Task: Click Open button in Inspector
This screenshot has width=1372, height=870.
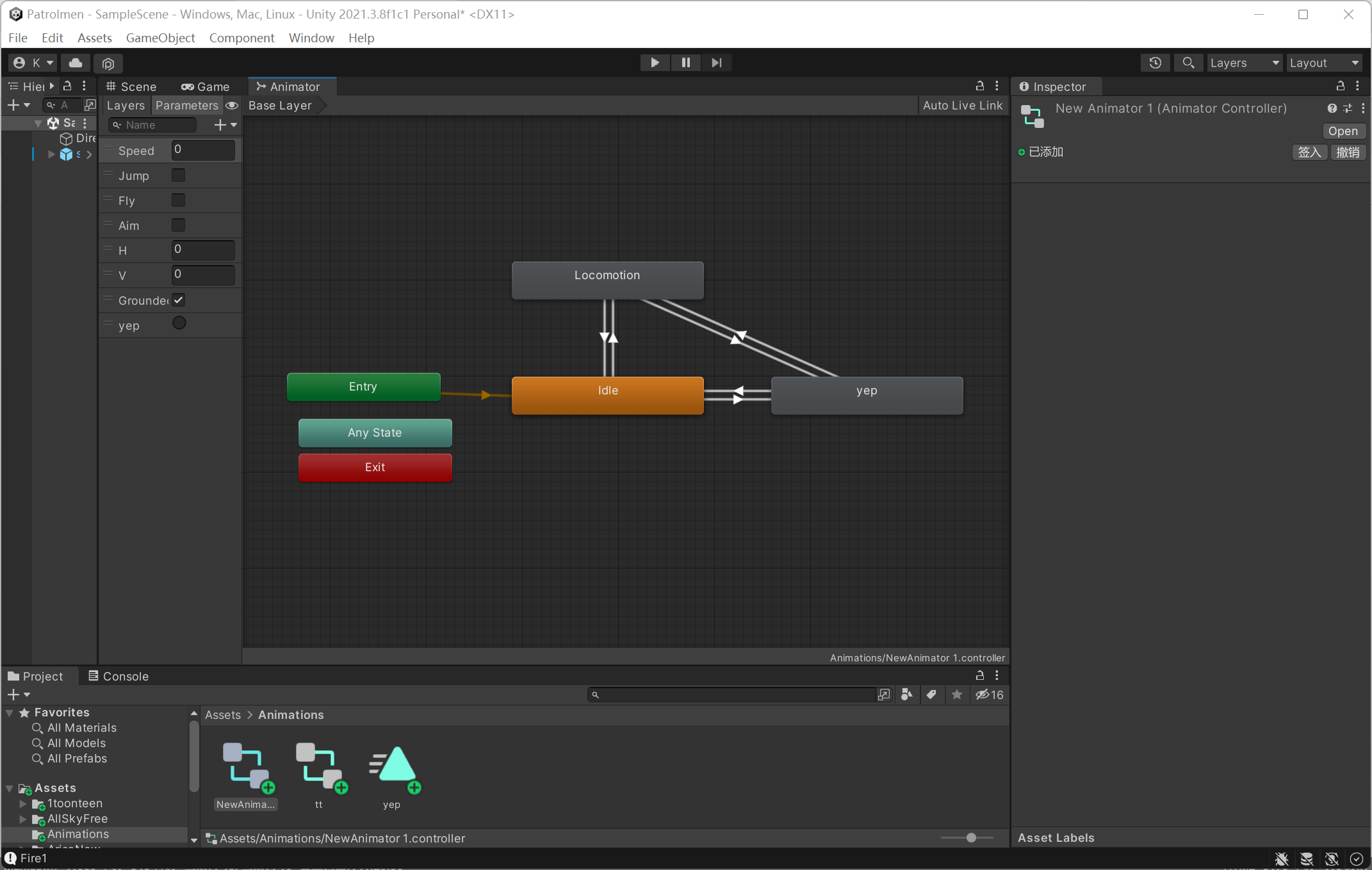Action: point(1343,131)
